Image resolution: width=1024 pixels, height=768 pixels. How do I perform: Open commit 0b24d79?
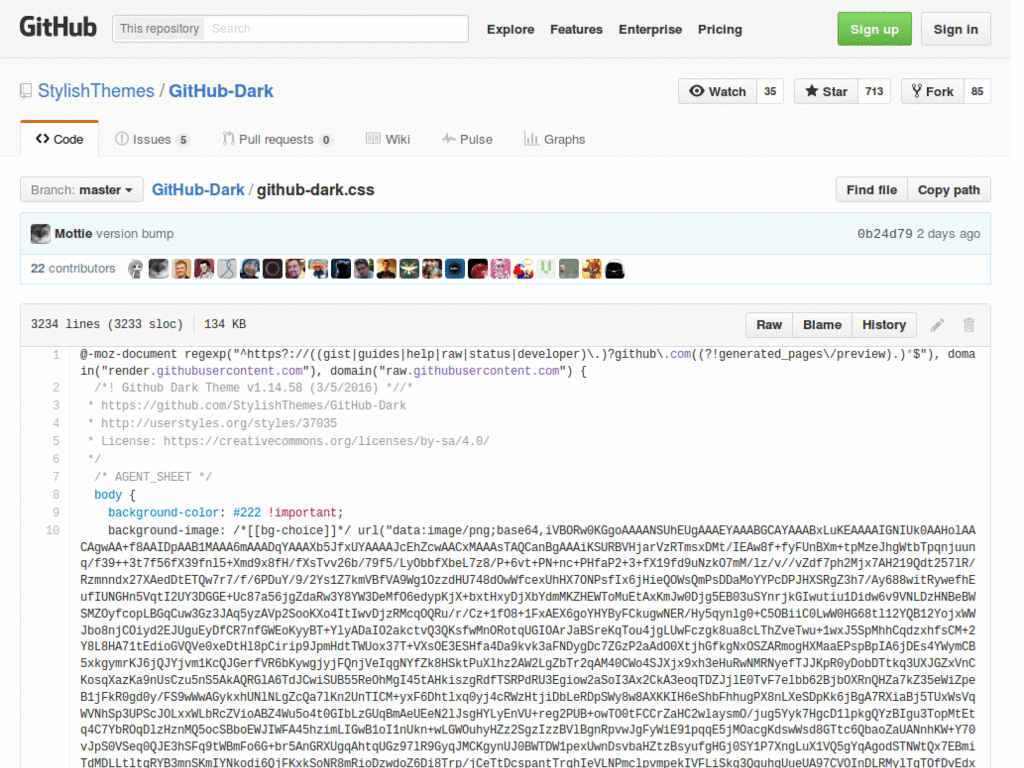(x=884, y=234)
